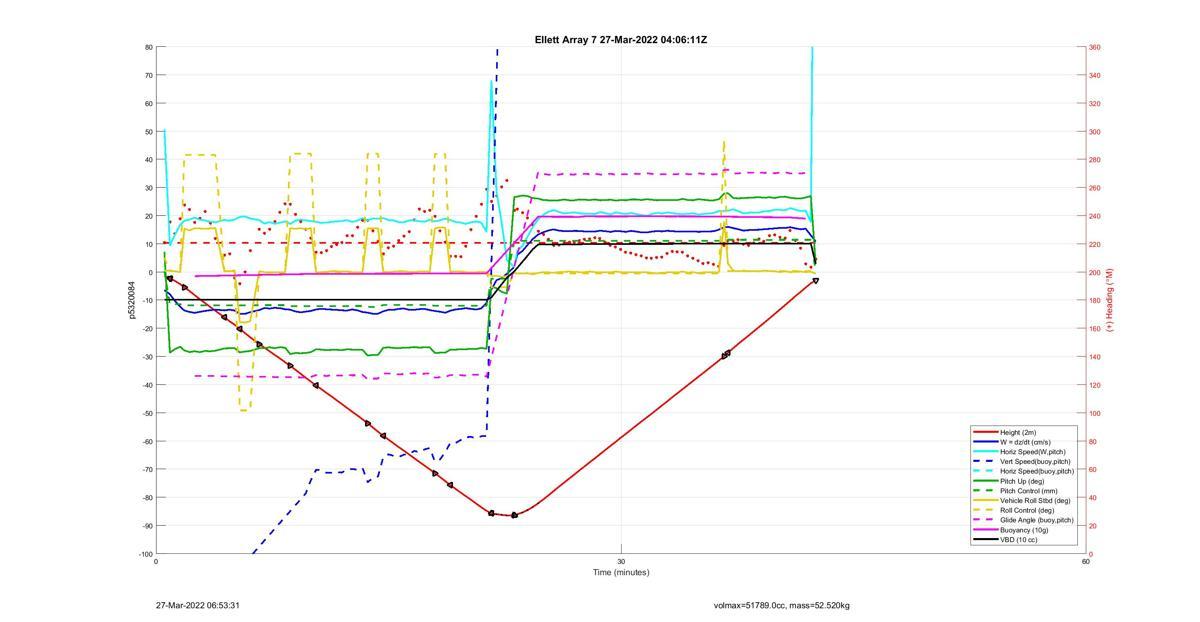Image resolution: width=1200 pixels, height=622 pixels.
Task: Click the right heading axis tick '160'
Action: (1095, 329)
